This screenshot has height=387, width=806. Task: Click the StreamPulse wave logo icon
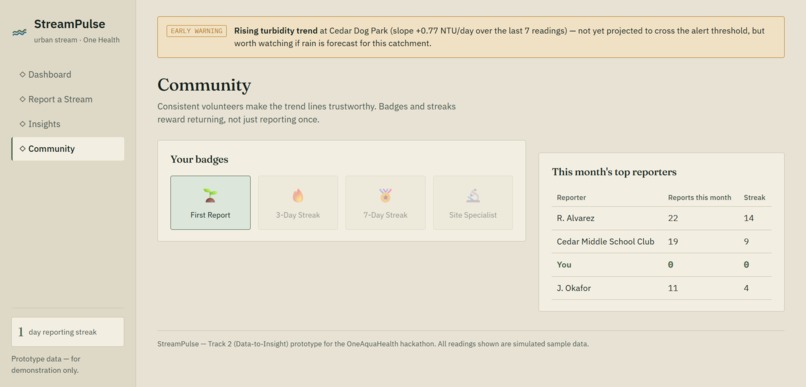(x=20, y=32)
